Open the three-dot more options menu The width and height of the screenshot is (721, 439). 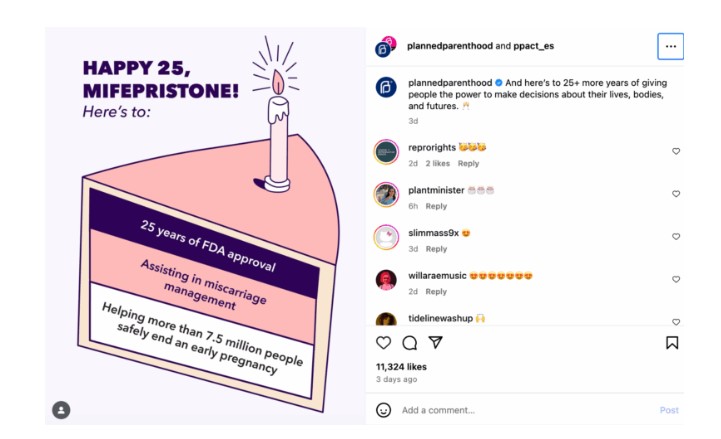(x=670, y=46)
